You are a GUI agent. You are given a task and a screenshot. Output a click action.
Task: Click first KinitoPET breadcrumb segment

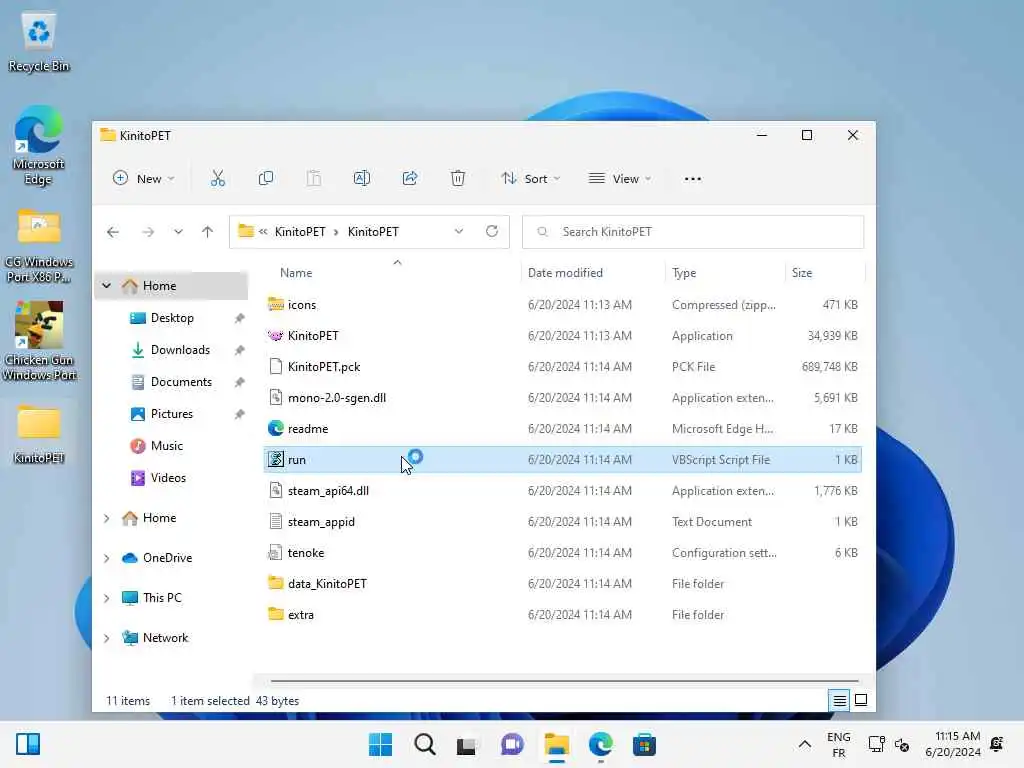click(300, 232)
